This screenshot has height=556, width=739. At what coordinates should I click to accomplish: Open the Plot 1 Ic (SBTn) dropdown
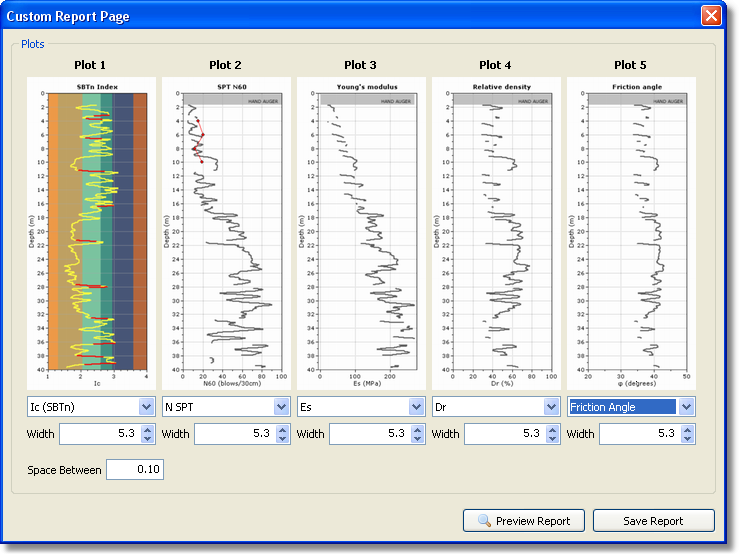pos(145,407)
